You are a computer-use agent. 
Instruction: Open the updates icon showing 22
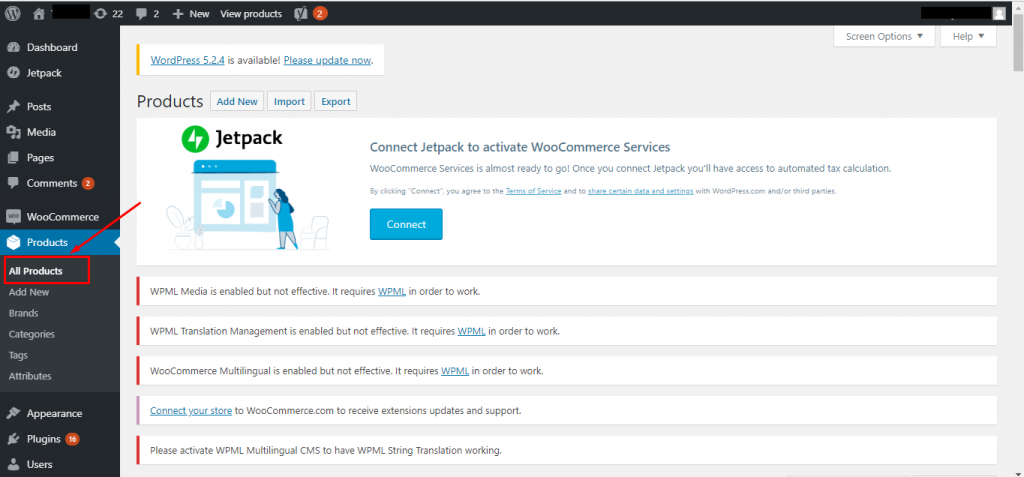click(x=101, y=13)
